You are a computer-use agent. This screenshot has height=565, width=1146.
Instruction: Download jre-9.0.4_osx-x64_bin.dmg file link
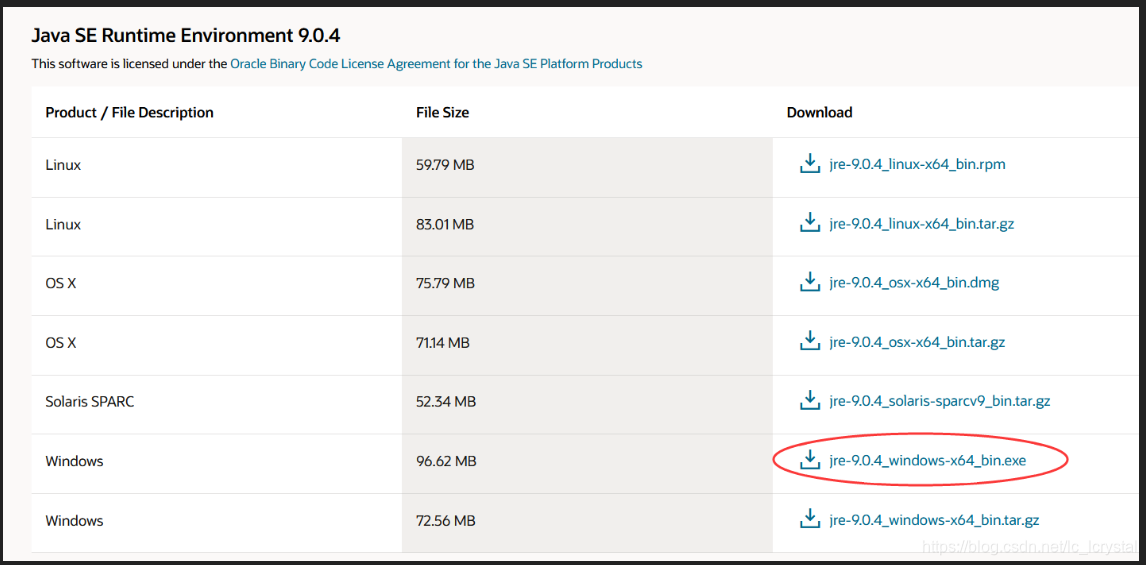[914, 283]
